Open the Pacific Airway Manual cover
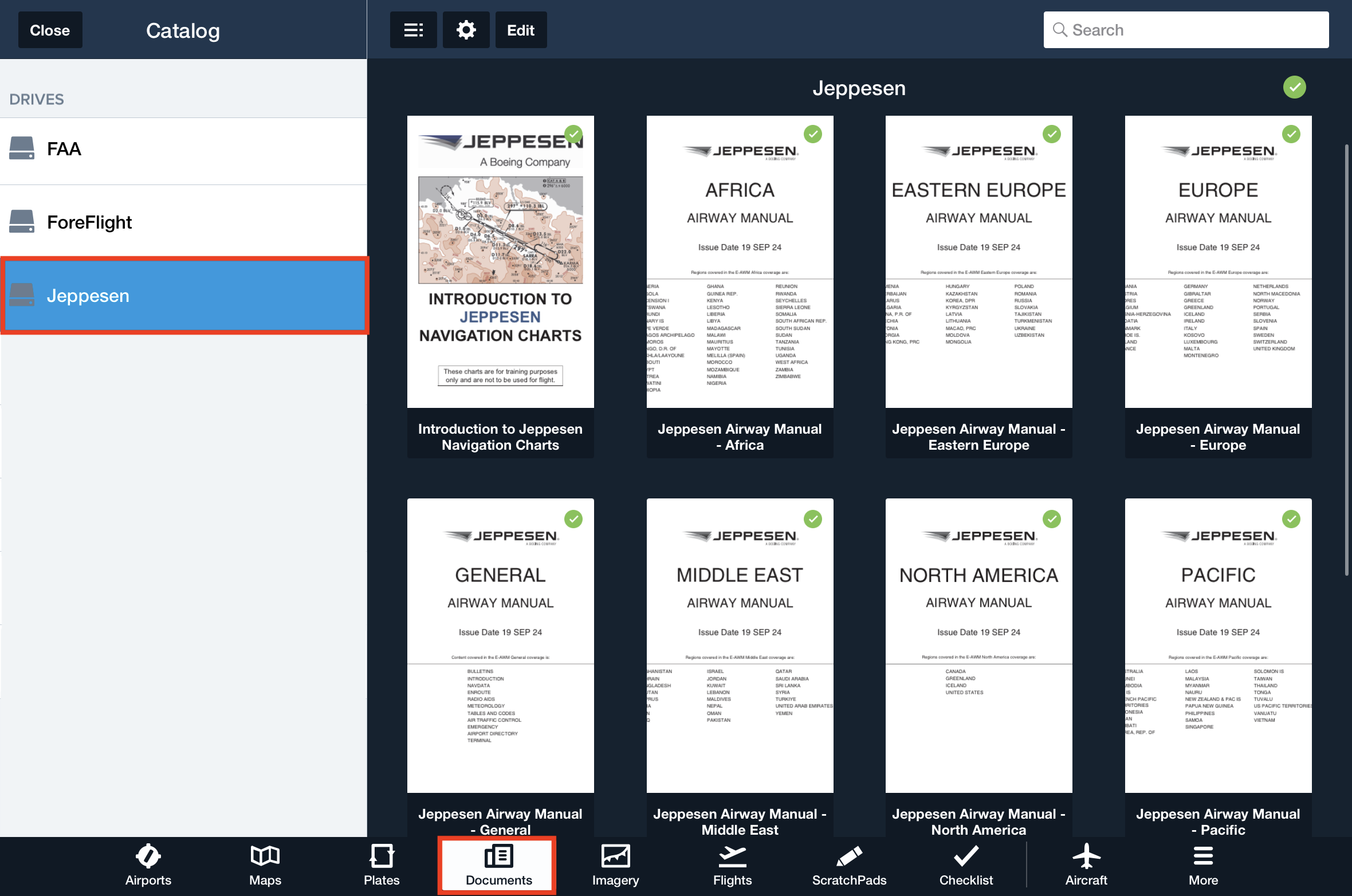The width and height of the screenshot is (1352, 896). click(1218, 646)
